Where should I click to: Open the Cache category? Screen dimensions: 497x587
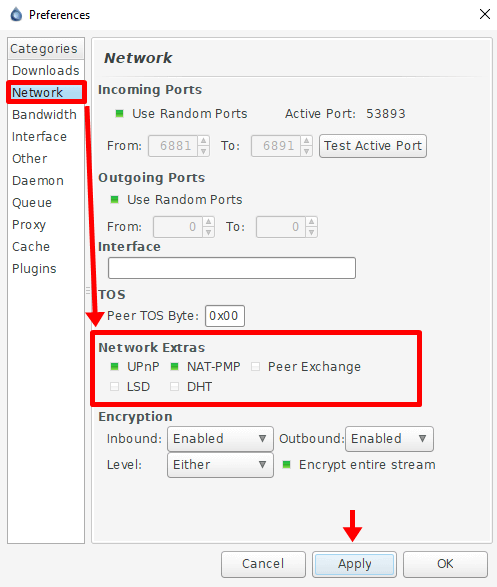[x=46, y=247]
